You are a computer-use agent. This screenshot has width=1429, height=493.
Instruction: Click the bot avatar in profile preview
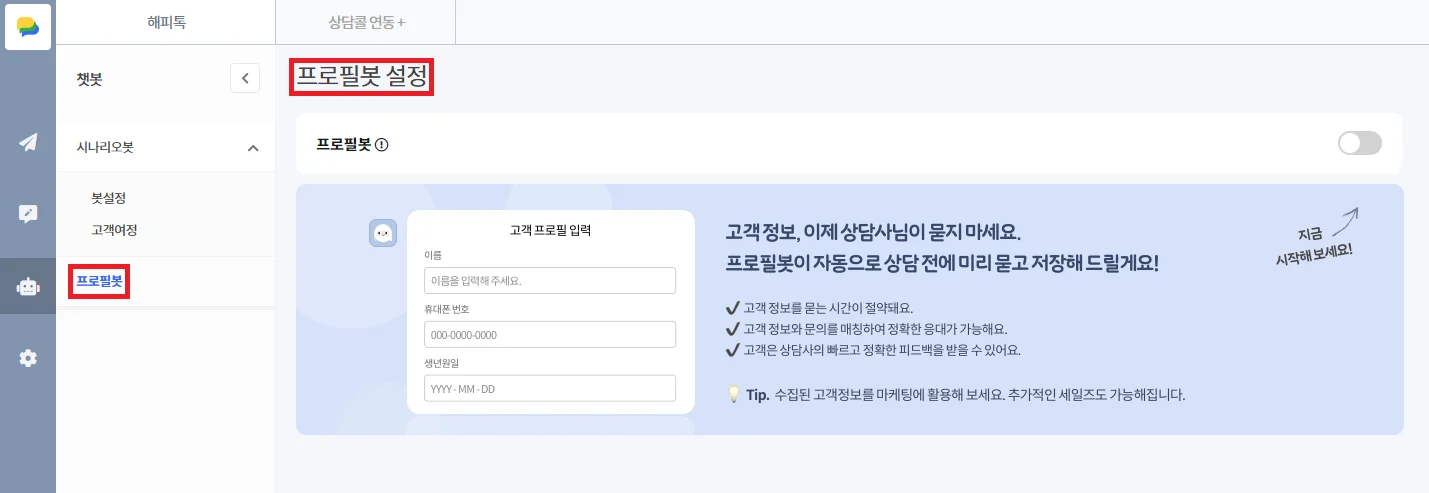click(x=383, y=233)
